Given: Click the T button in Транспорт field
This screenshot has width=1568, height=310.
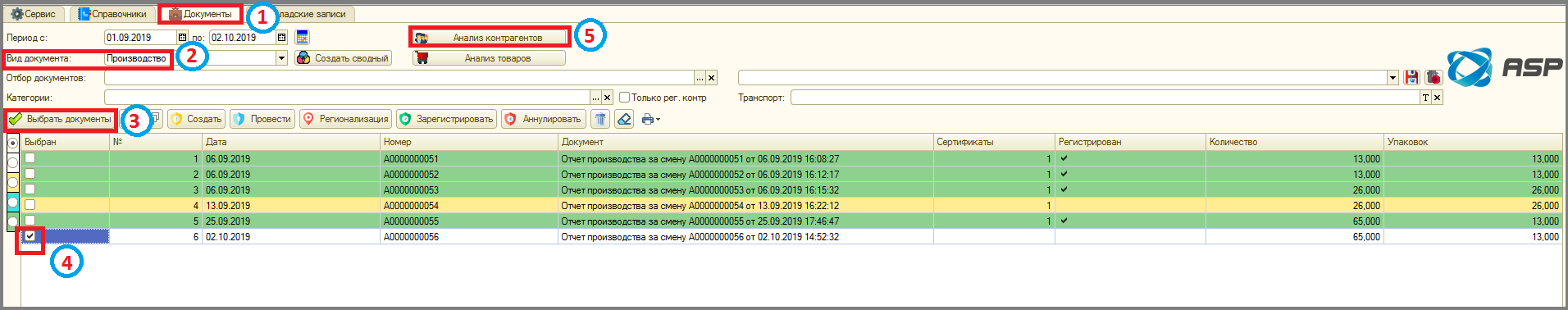Looking at the screenshot, I should point(1425,98).
